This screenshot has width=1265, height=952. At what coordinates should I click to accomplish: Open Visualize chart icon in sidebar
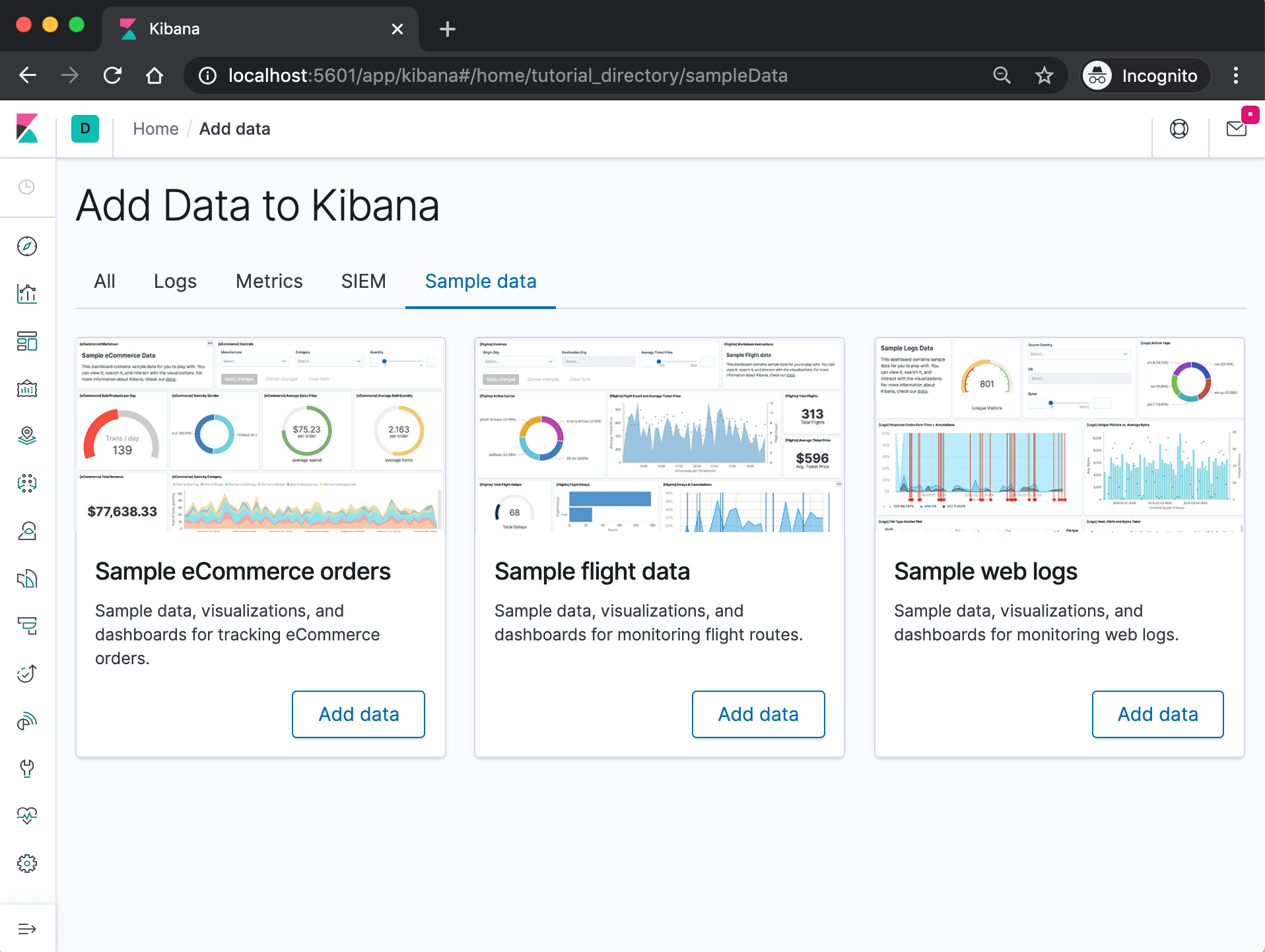(x=27, y=294)
